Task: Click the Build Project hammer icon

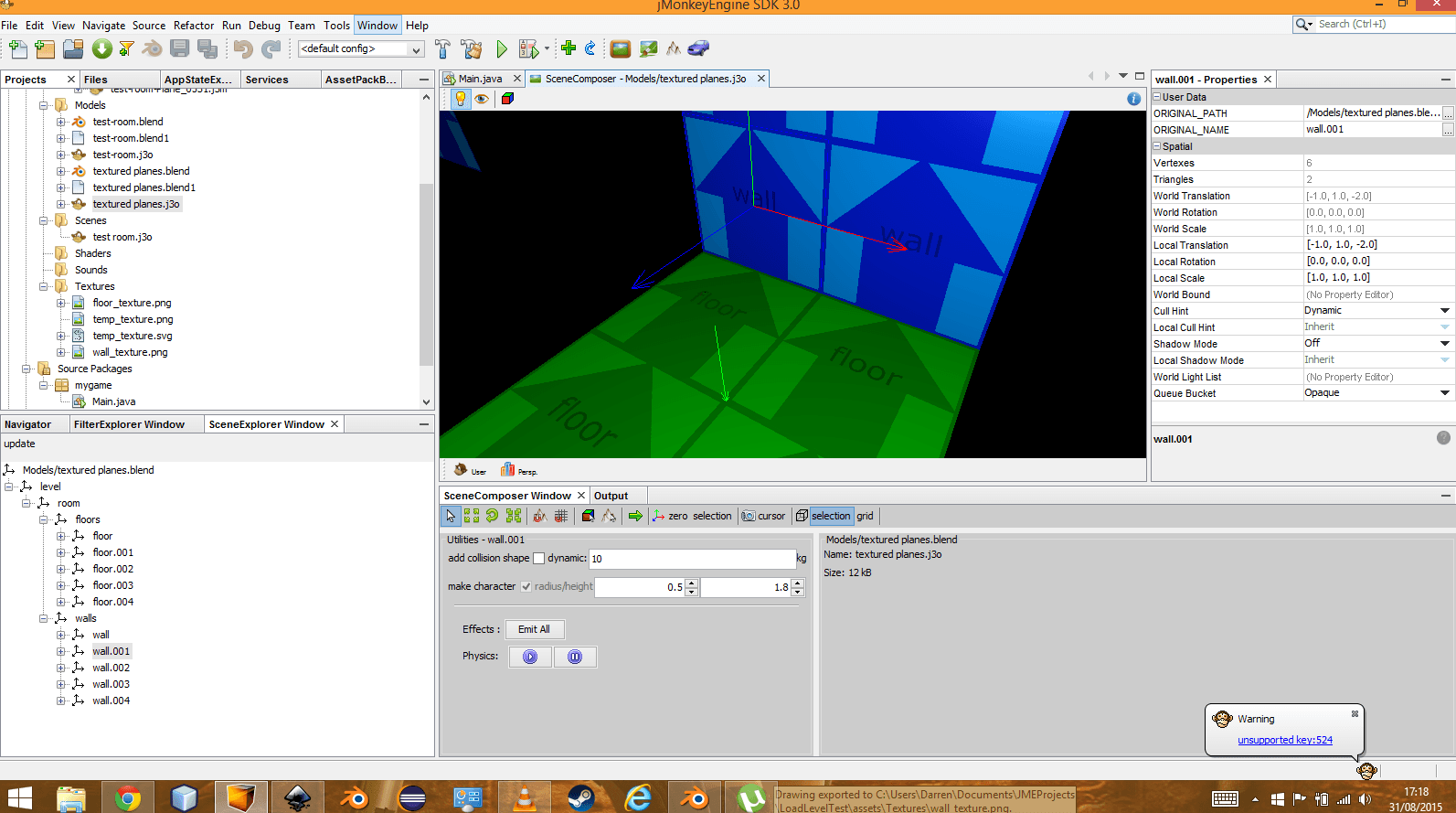Action: [x=442, y=48]
